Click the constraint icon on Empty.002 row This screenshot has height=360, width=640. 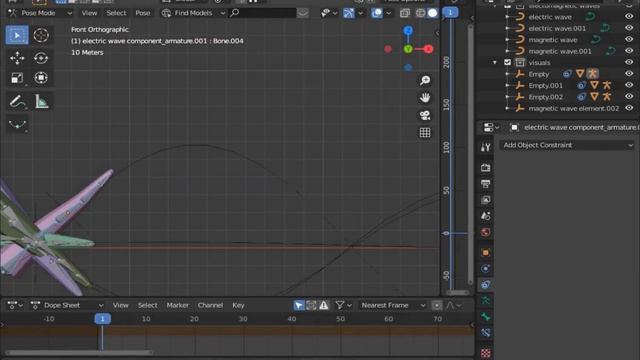[581, 97]
